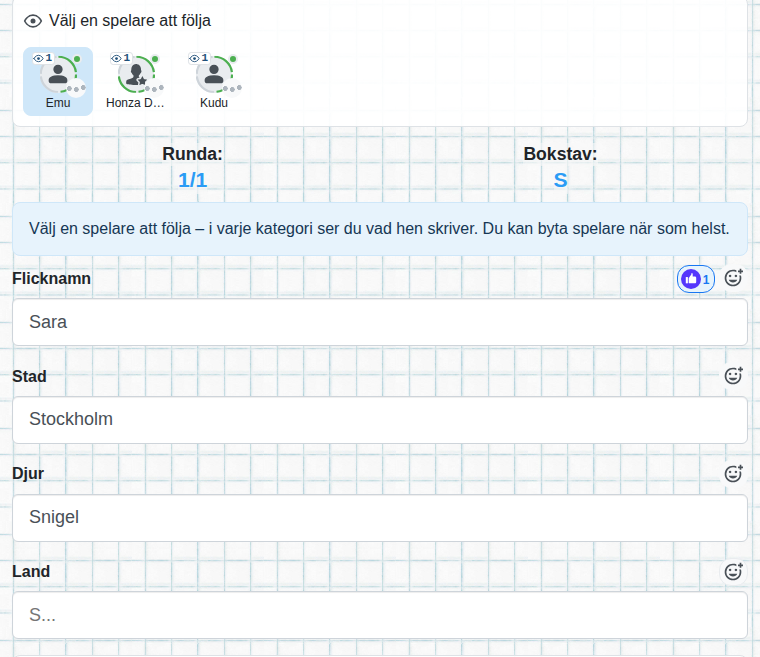Click the Bokstav: label
The height and width of the screenshot is (657, 760).
point(560,154)
